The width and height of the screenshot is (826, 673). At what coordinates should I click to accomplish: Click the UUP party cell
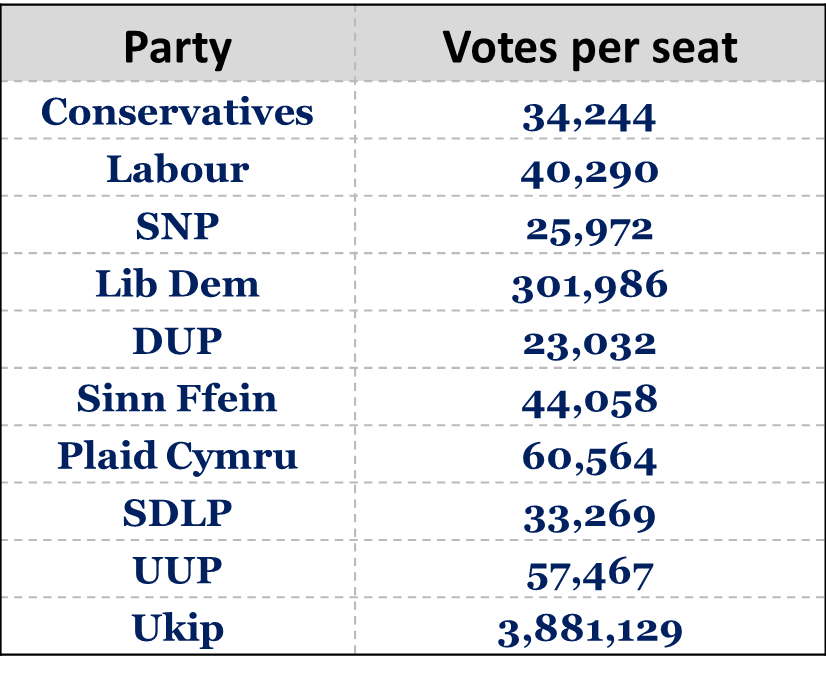click(177, 571)
